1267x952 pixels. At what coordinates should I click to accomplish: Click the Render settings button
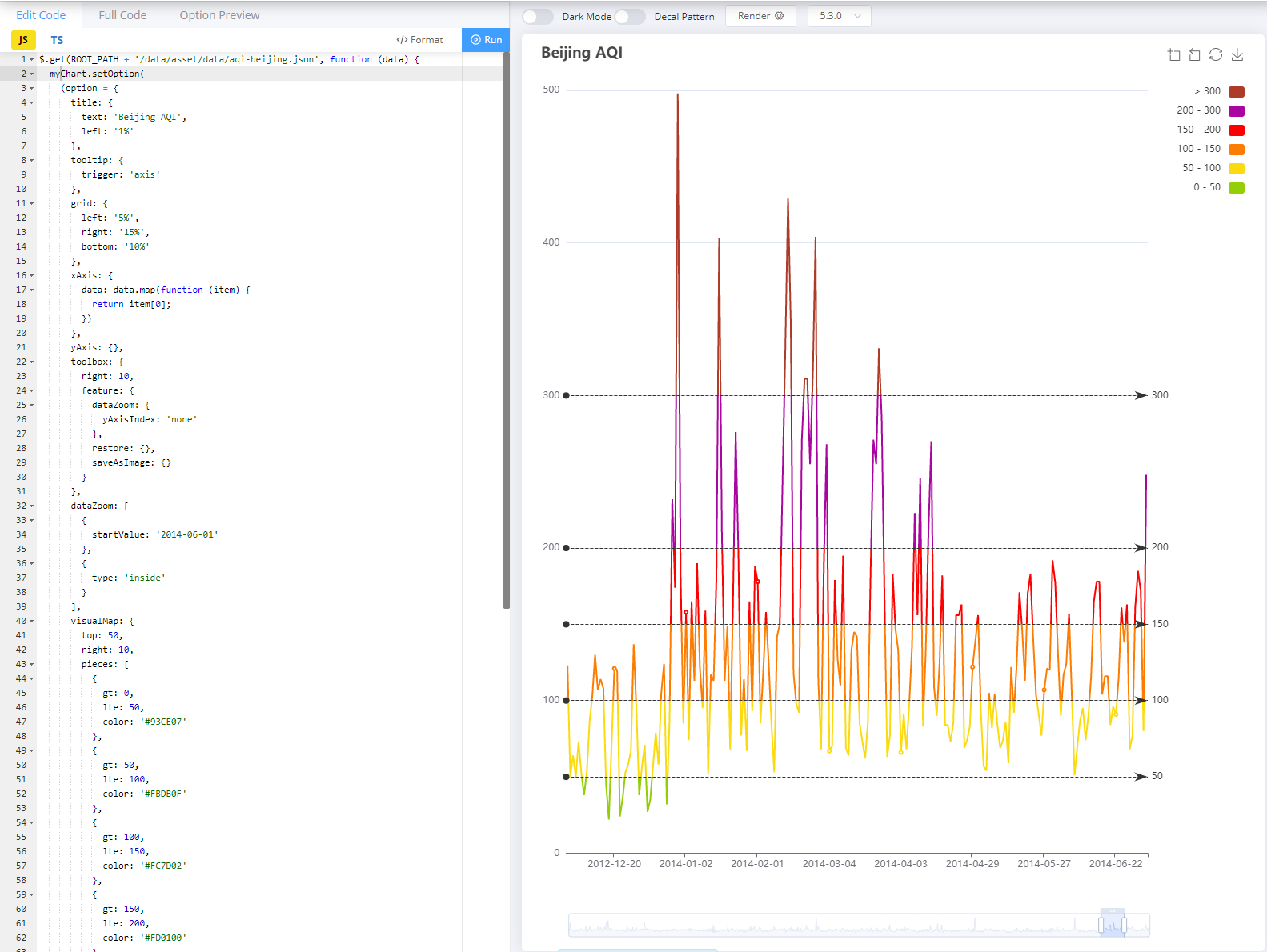[x=760, y=16]
